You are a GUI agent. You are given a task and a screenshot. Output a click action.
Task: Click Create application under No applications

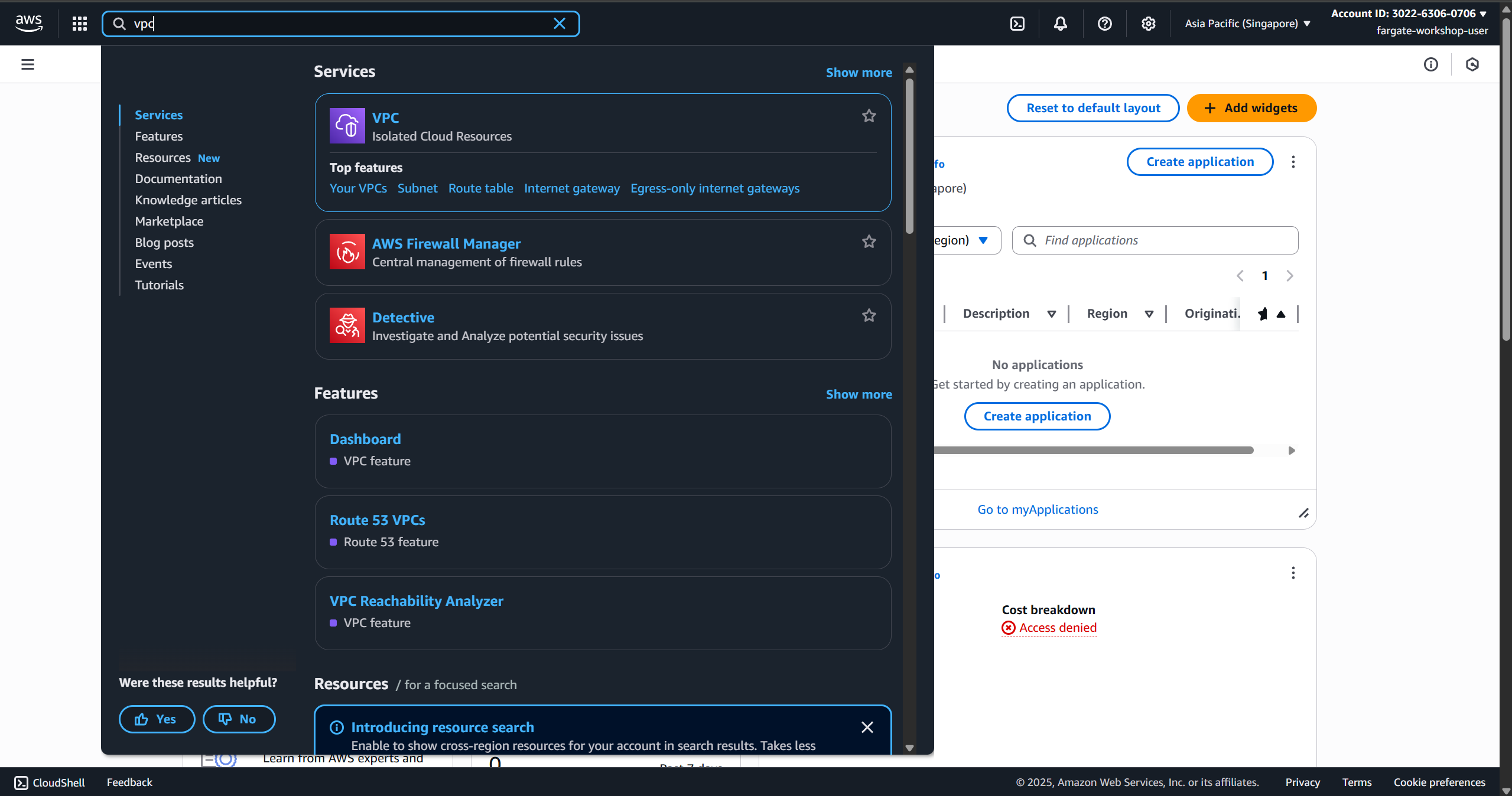pyautogui.click(x=1037, y=416)
